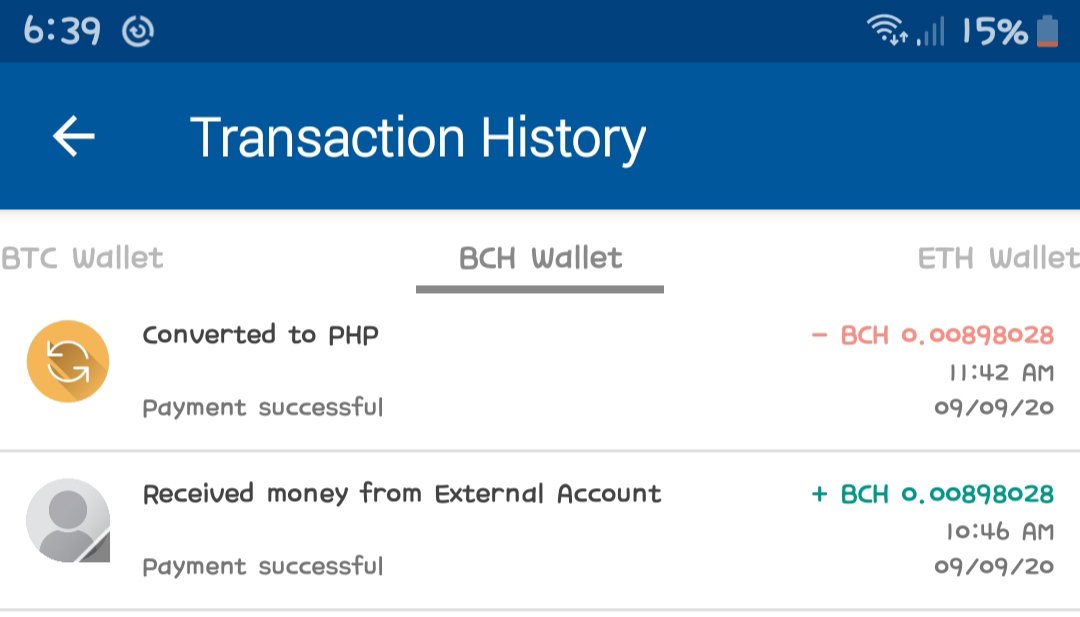Tap the orange convert currency icon
This screenshot has height=617, width=1080.
point(68,361)
